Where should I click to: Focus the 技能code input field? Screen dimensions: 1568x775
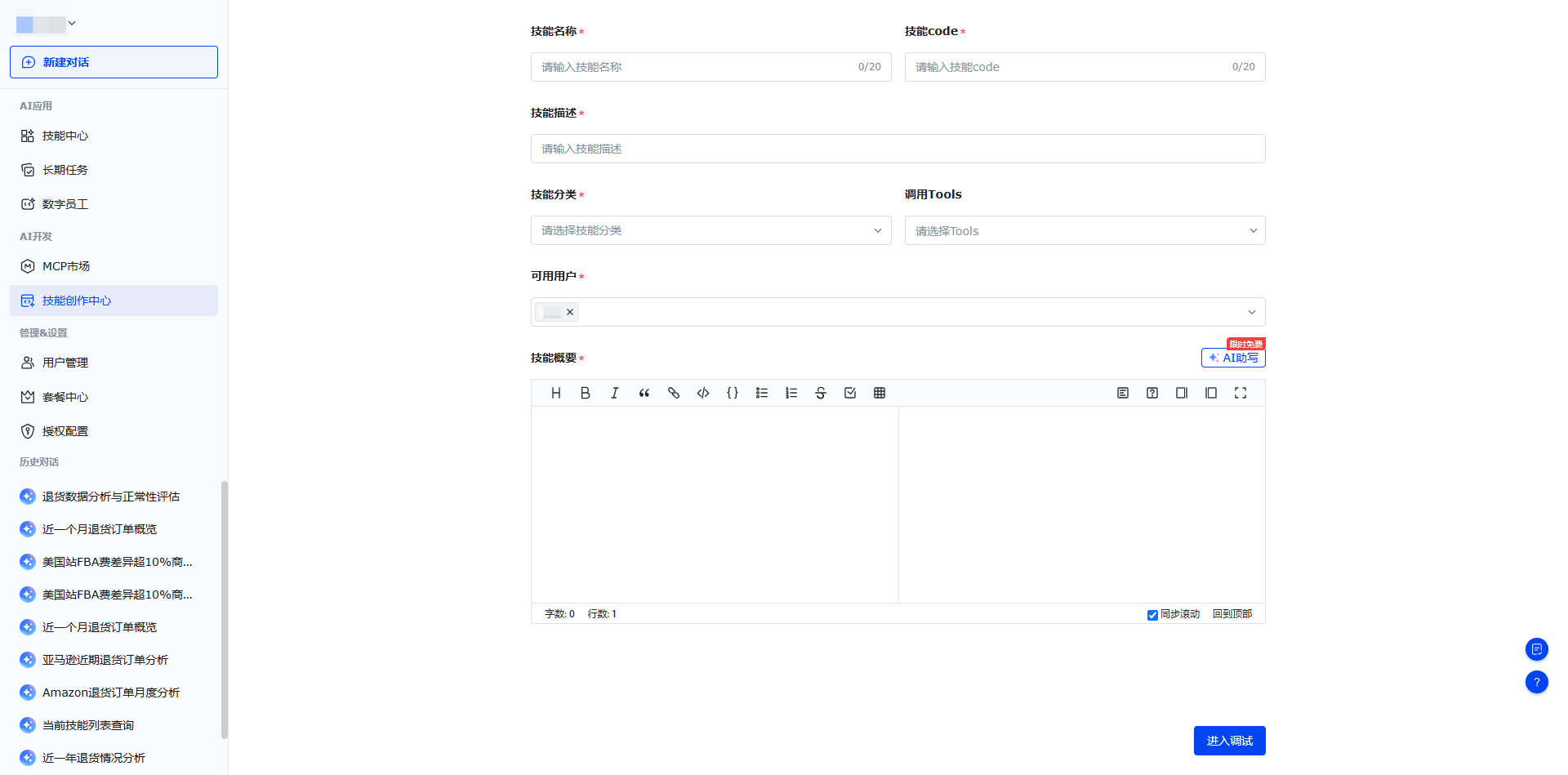pyautogui.click(x=1085, y=67)
